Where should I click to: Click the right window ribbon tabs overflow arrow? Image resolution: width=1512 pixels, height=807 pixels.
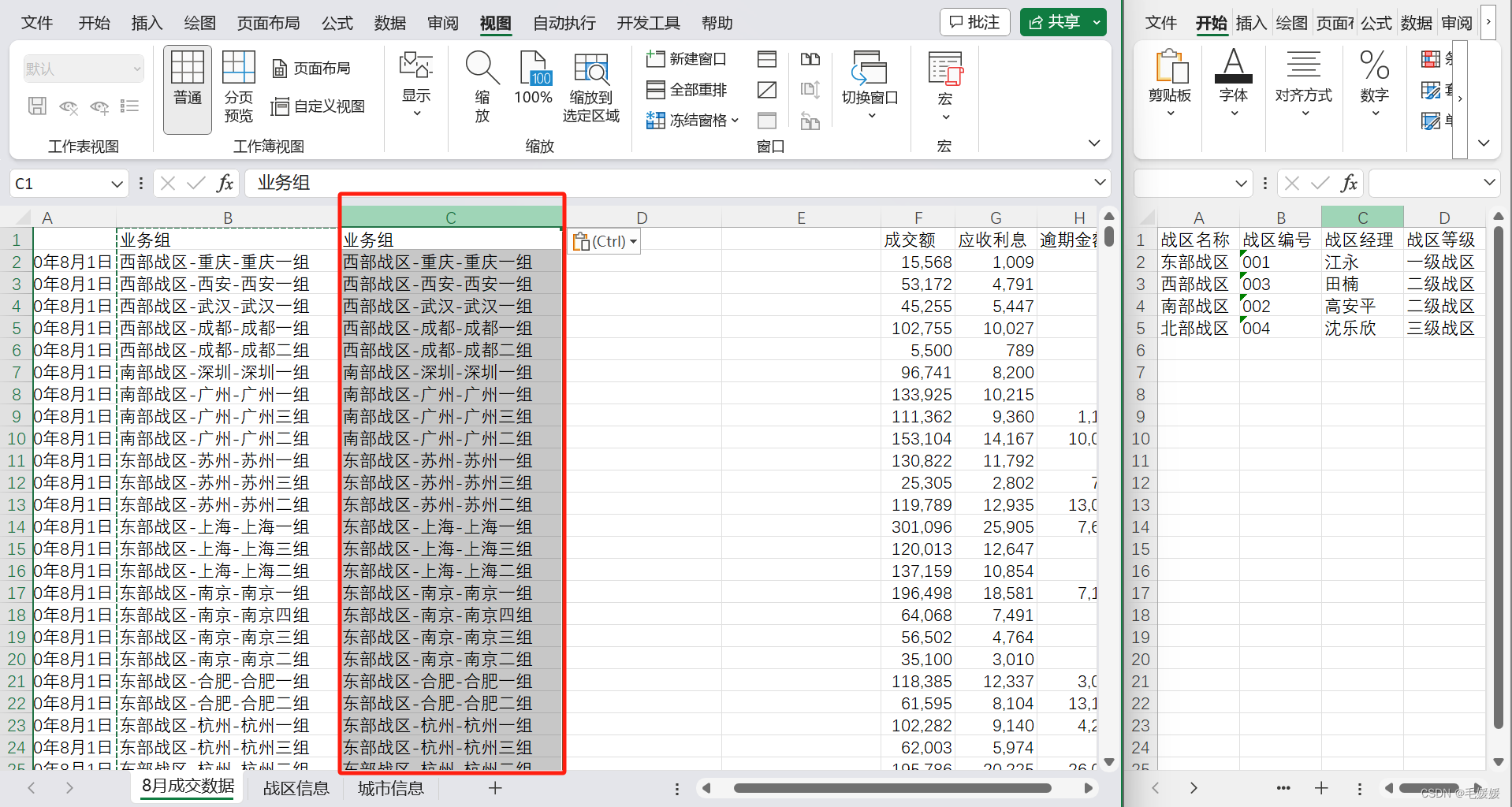point(1488,23)
